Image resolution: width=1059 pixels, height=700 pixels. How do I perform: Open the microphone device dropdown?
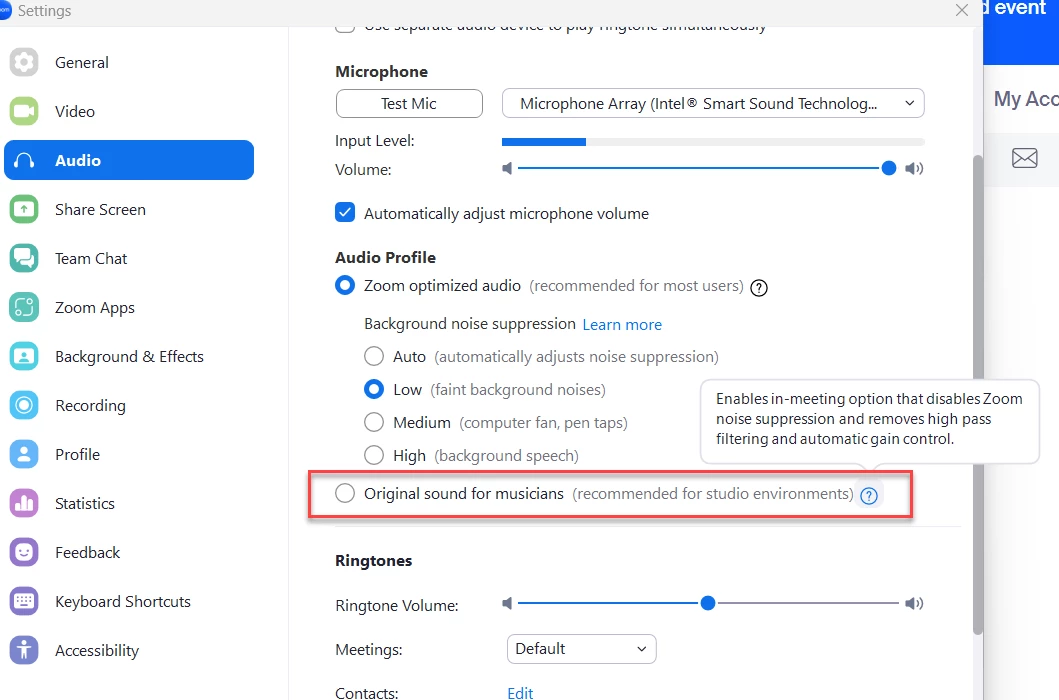coord(713,103)
